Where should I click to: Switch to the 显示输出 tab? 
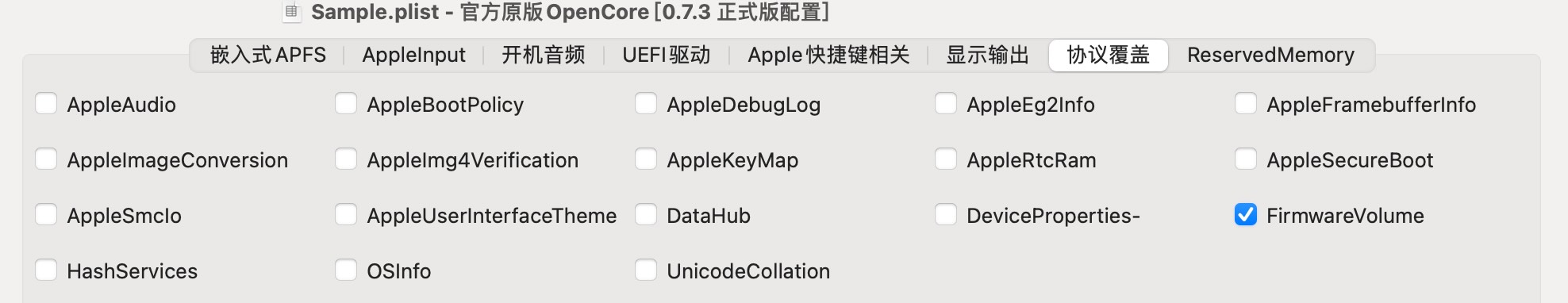pos(988,55)
